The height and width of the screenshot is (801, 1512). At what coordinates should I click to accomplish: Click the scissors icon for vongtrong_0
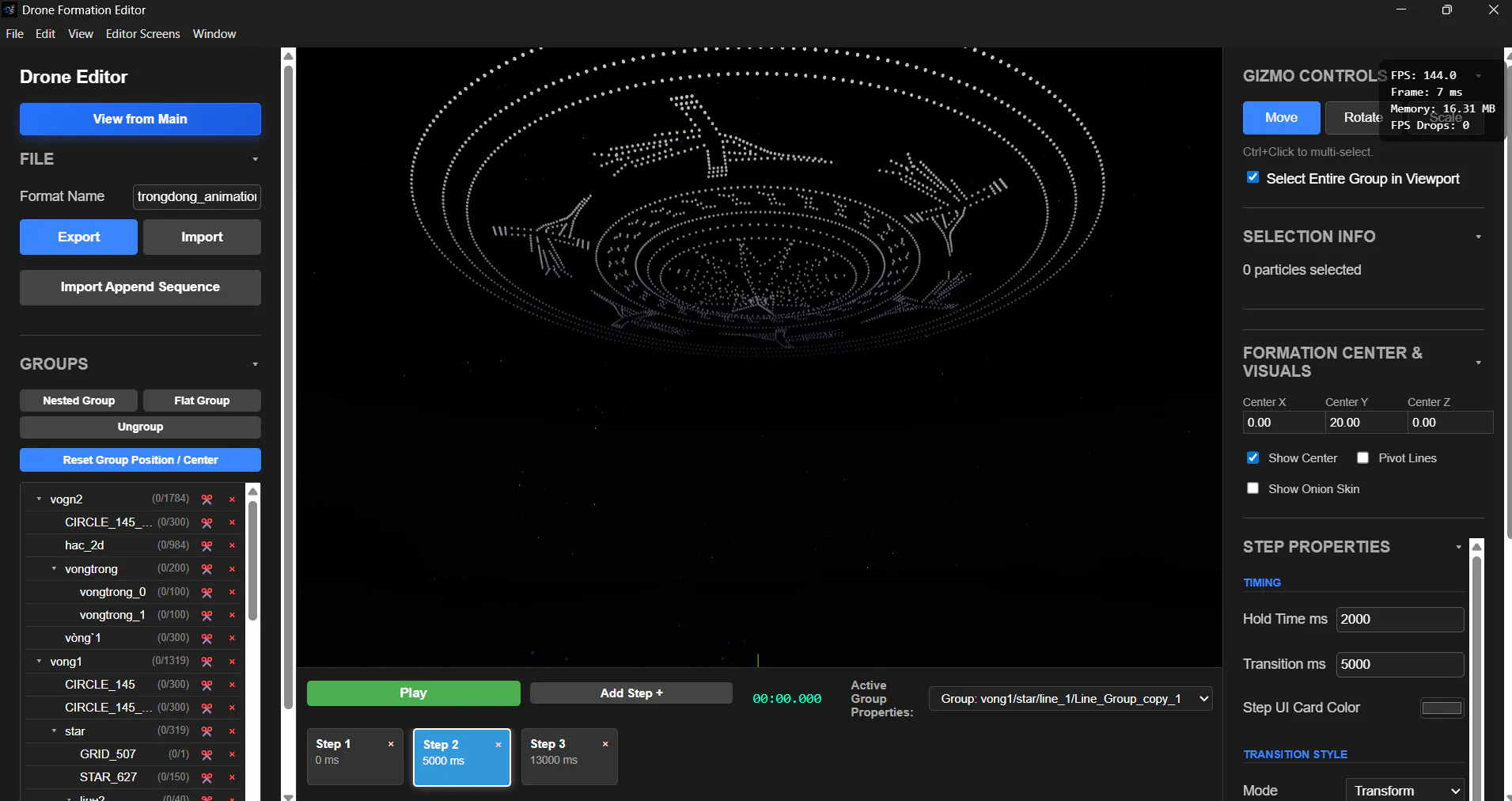click(x=207, y=593)
